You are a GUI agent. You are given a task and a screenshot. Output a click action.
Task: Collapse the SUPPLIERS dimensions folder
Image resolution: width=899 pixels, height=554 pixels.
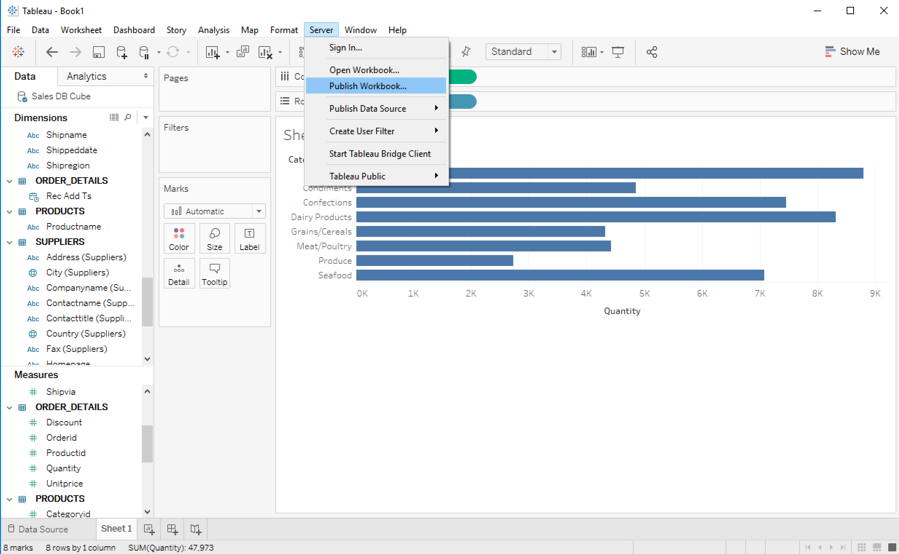point(9,242)
